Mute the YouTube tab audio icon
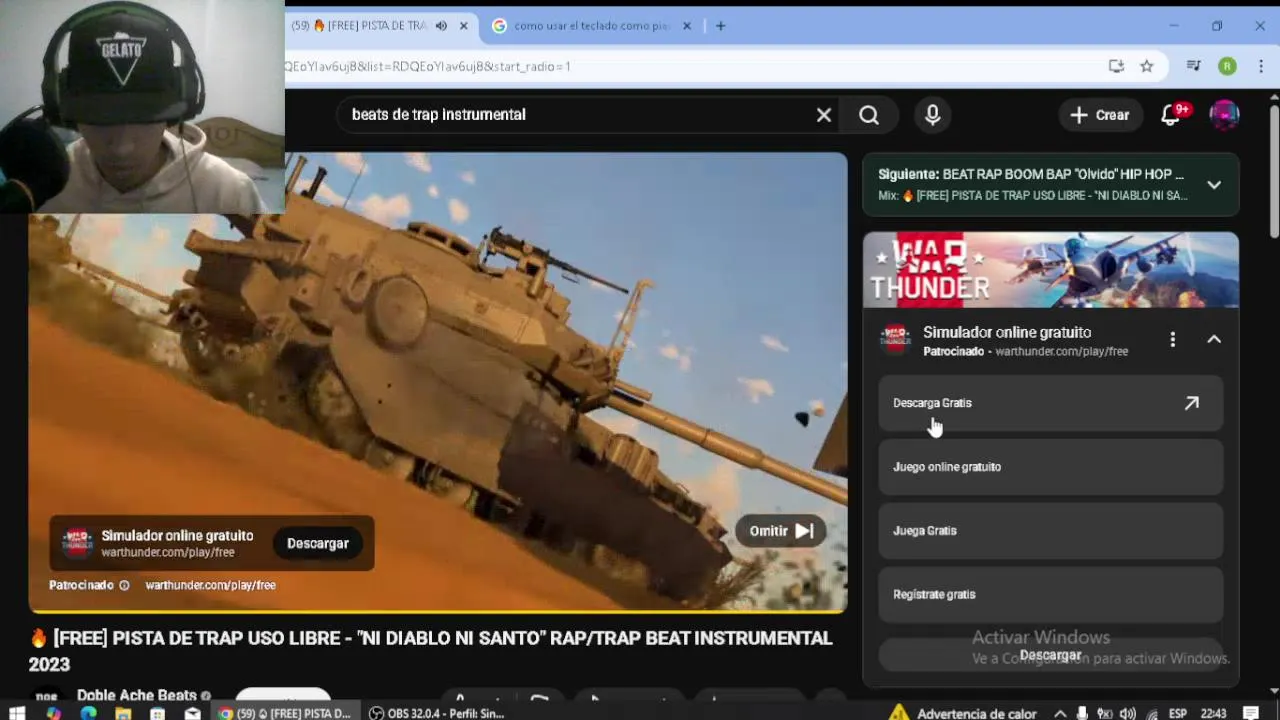1280x720 pixels. [441, 26]
